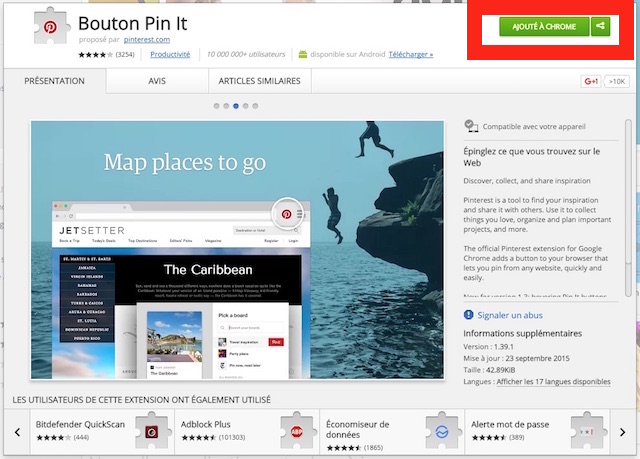
Task: Click the Adblock Plus title text
Action: click(x=206, y=424)
